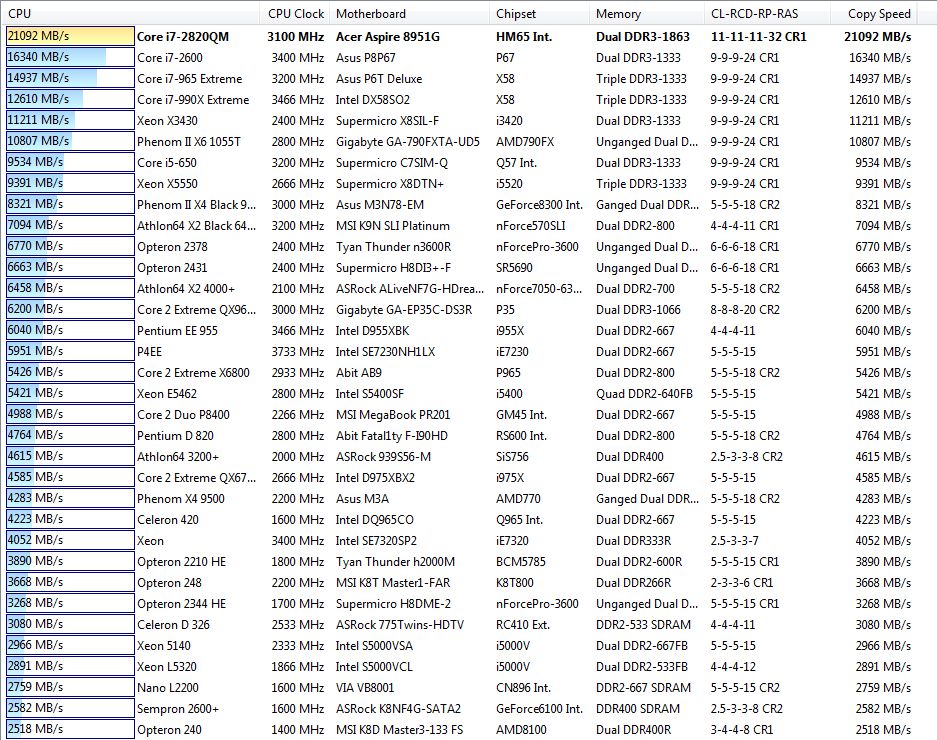Select the Core i5-650 entry
This screenshot has height=740, width=937.
coord(167,163)
